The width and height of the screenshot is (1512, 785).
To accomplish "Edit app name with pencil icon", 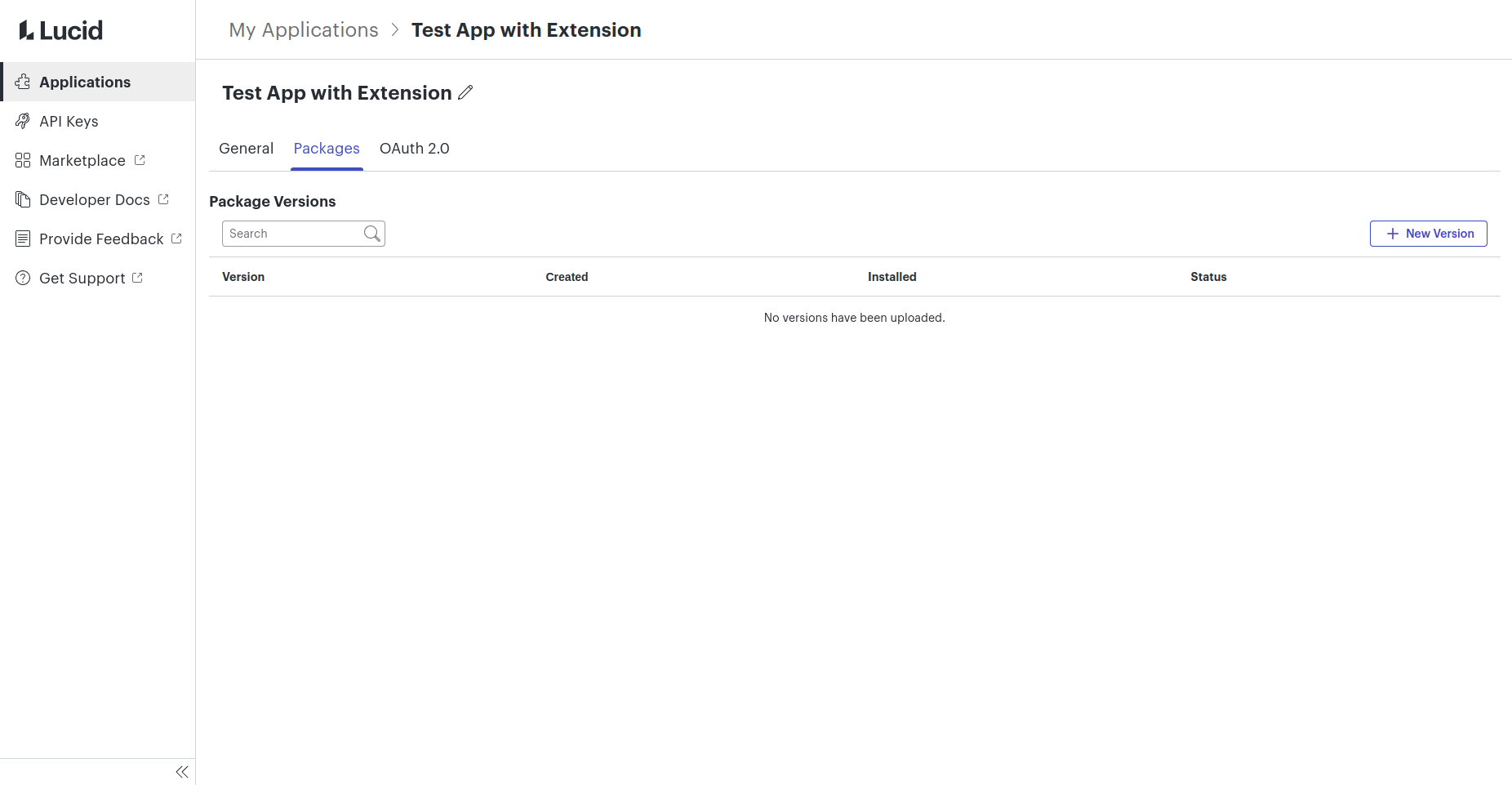I will pyautogui.click(x=465, y=92).
